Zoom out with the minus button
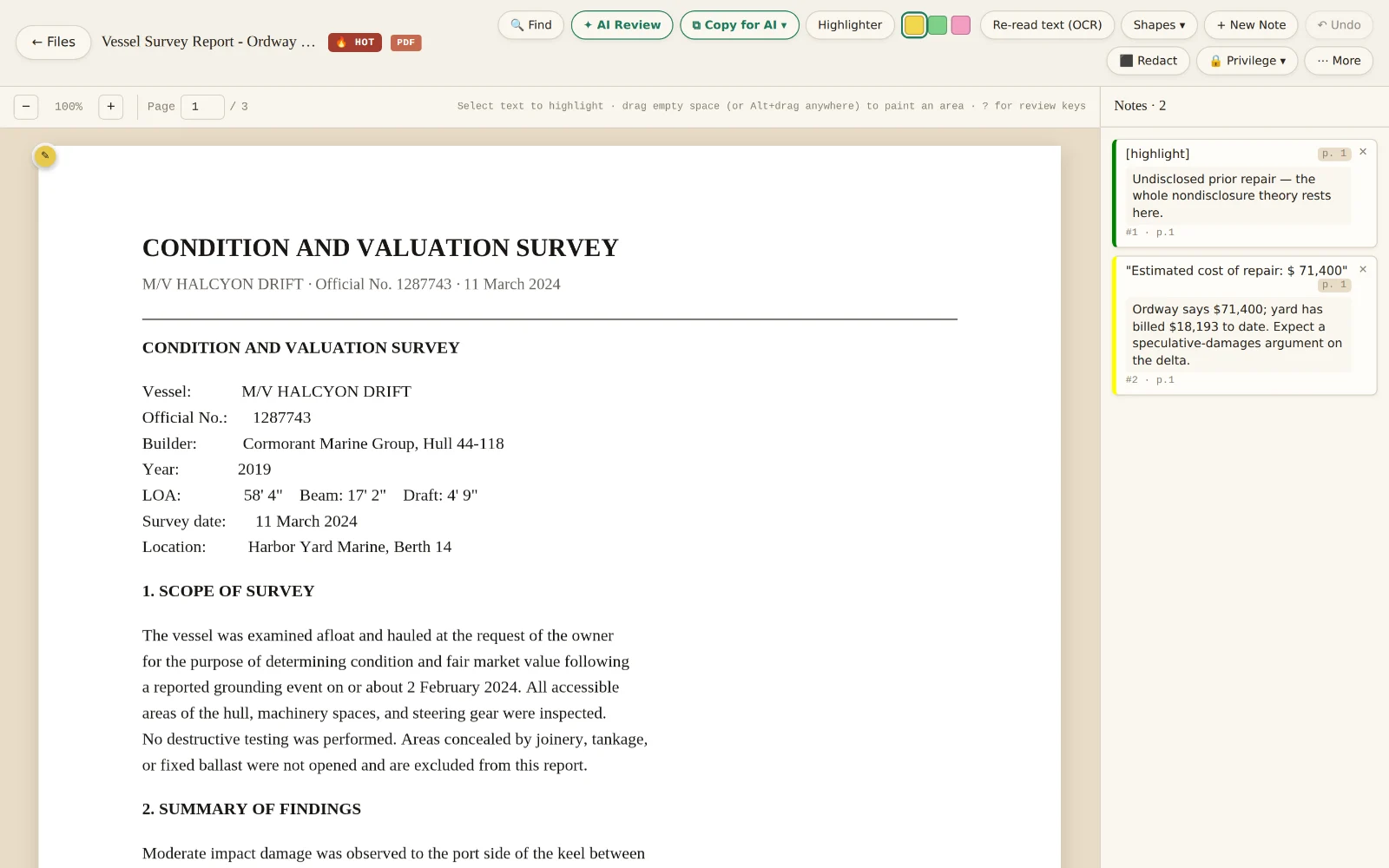This screenshot has height=868, width=1389. pyautogui.click(x=26, y=107)
